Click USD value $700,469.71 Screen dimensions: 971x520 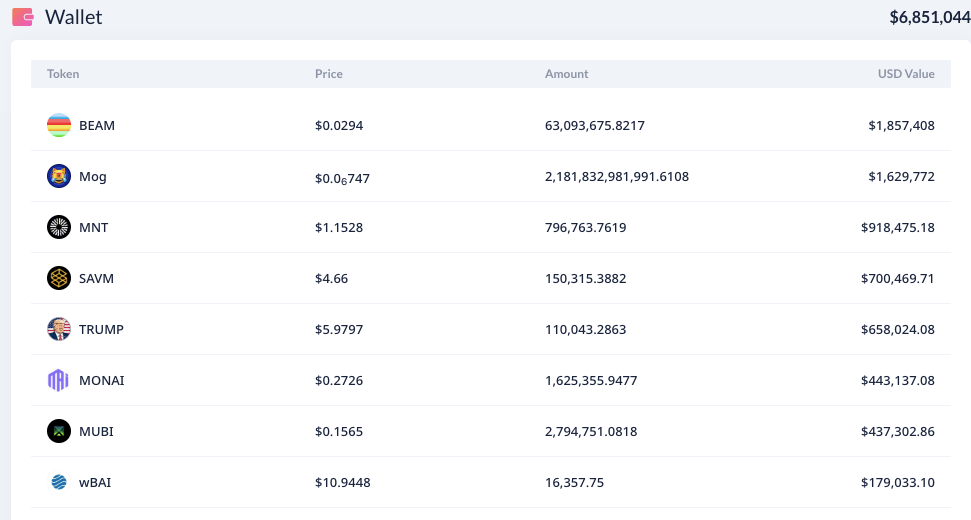(x=897, y=279)
